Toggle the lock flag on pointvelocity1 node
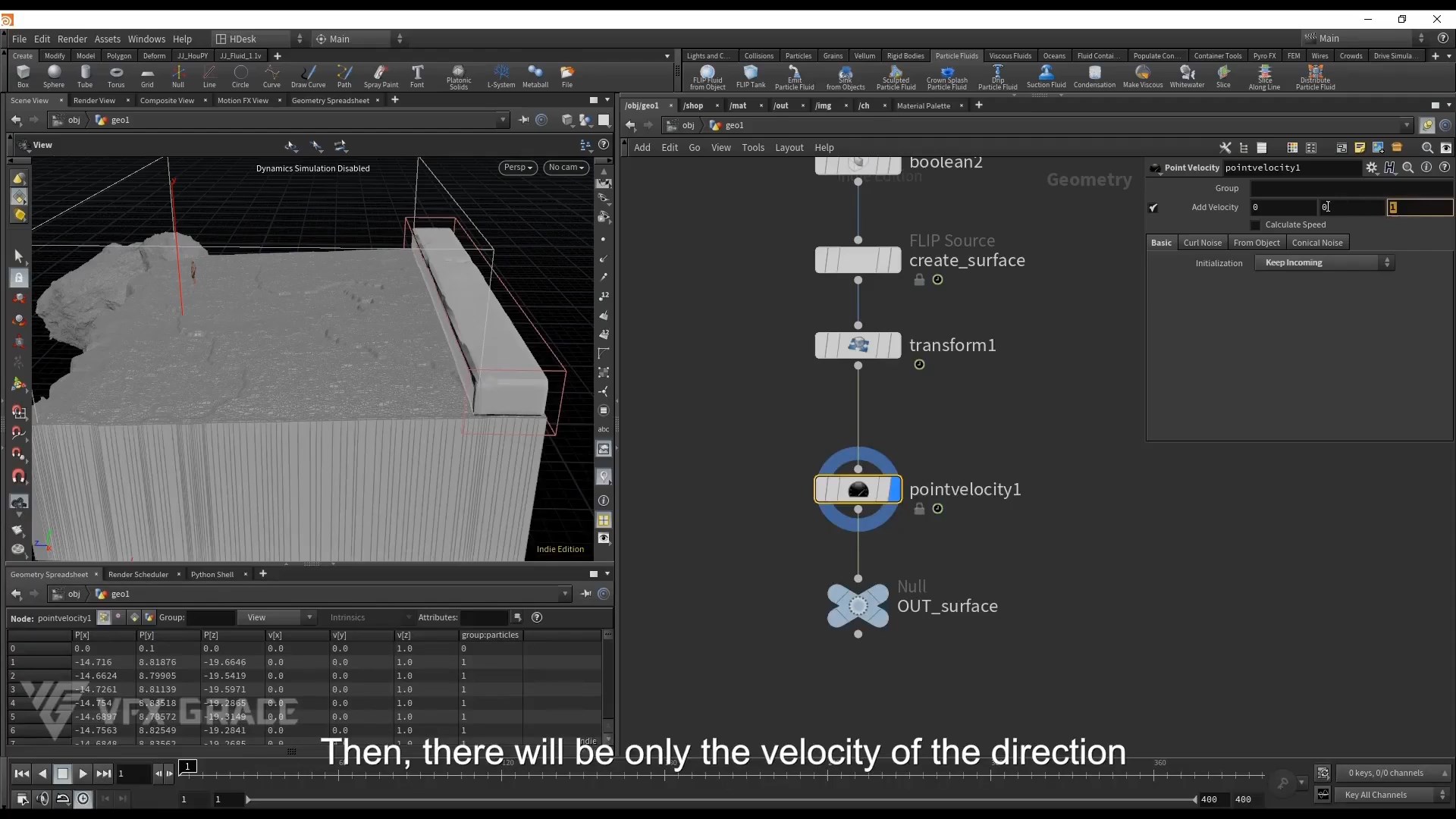1456x819 pixels. (x=920, y=509)
